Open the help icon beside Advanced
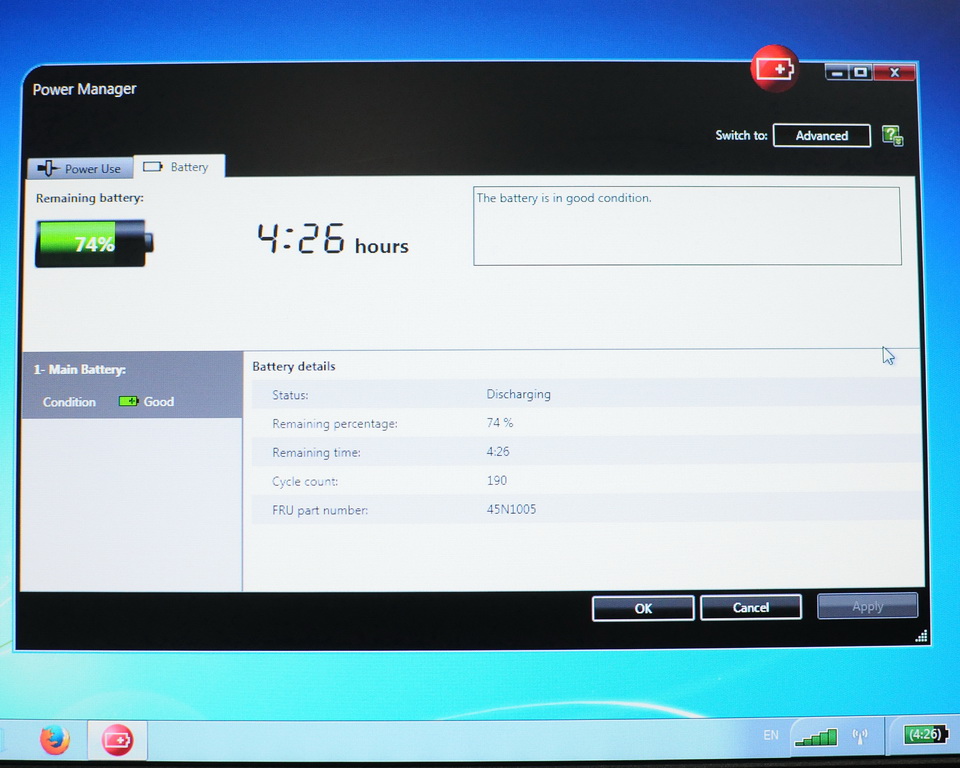Image resolution: width=960 pixels, height=768 pixels. pyautogui.click(x=892, y=135)
